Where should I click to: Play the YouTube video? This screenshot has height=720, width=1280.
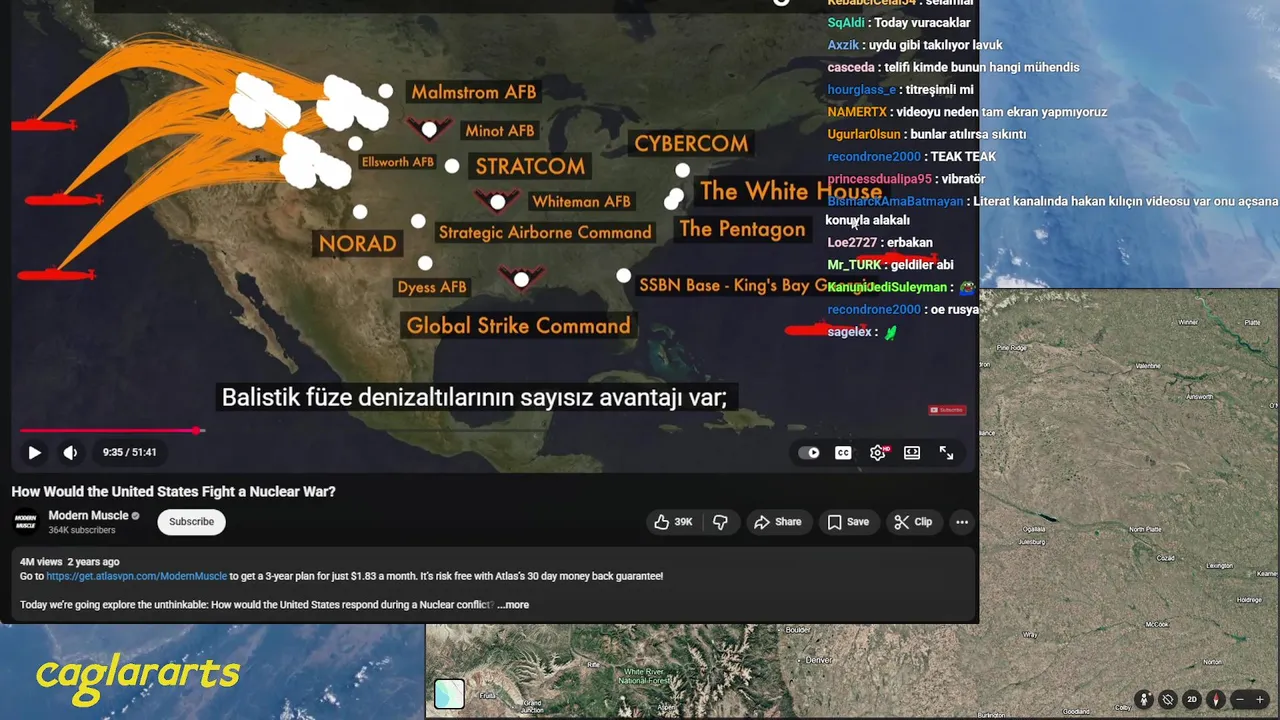click(x=34, y=453)
